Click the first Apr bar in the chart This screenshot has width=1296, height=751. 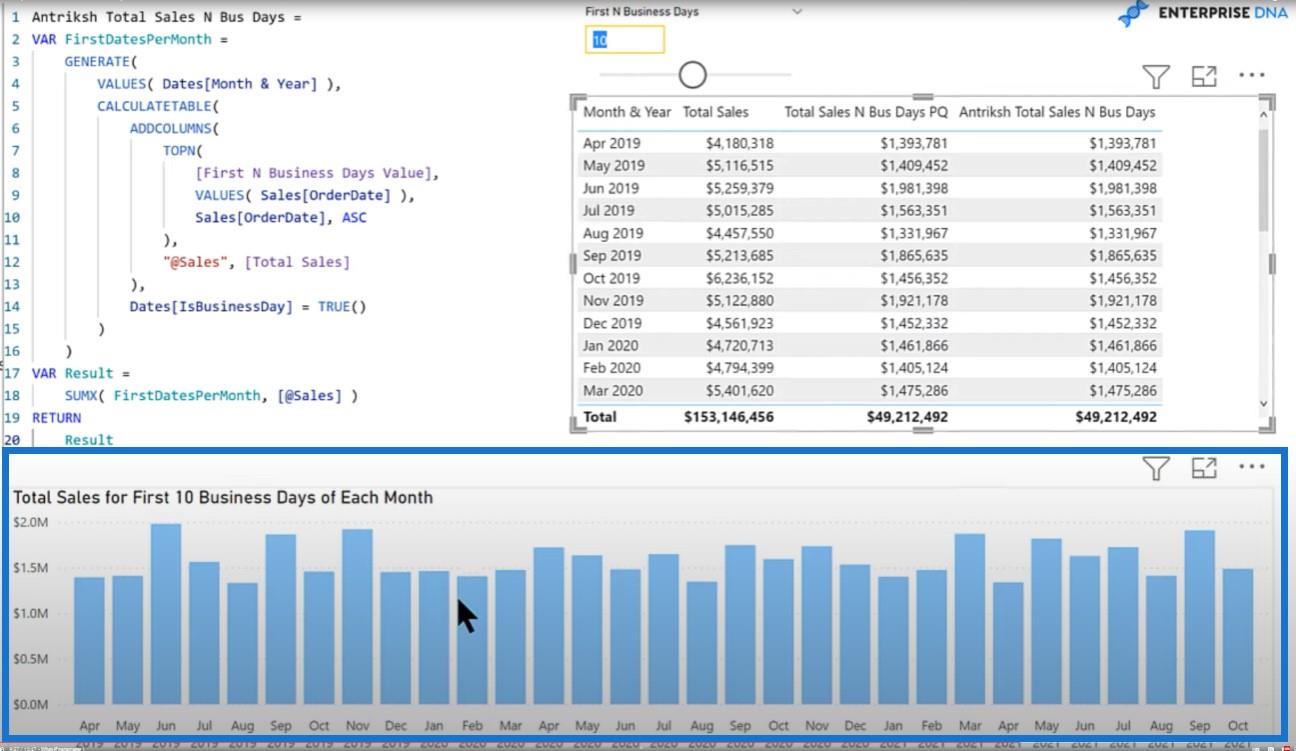pyautogui.click(x=89, y=641)
